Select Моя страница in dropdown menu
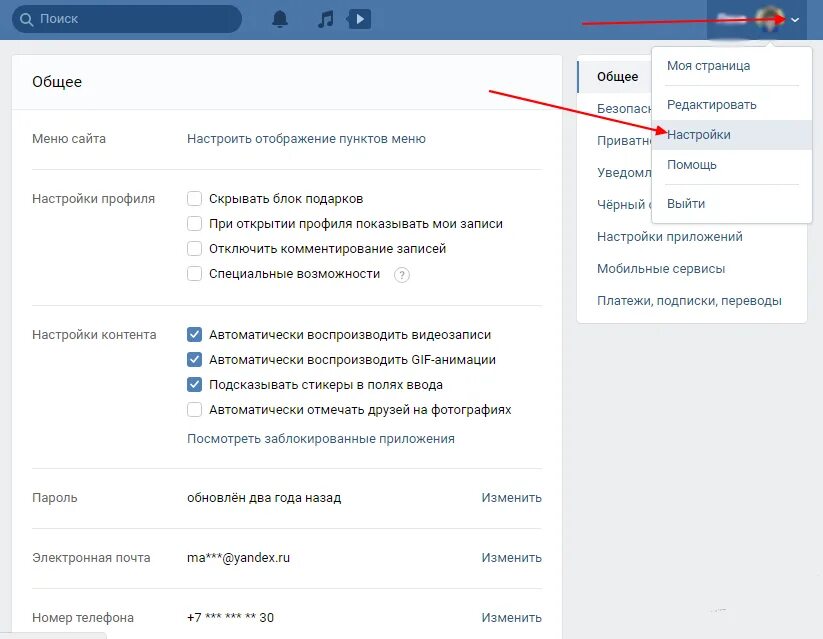This screenshot has height=639, width=823. click(732, 66)
